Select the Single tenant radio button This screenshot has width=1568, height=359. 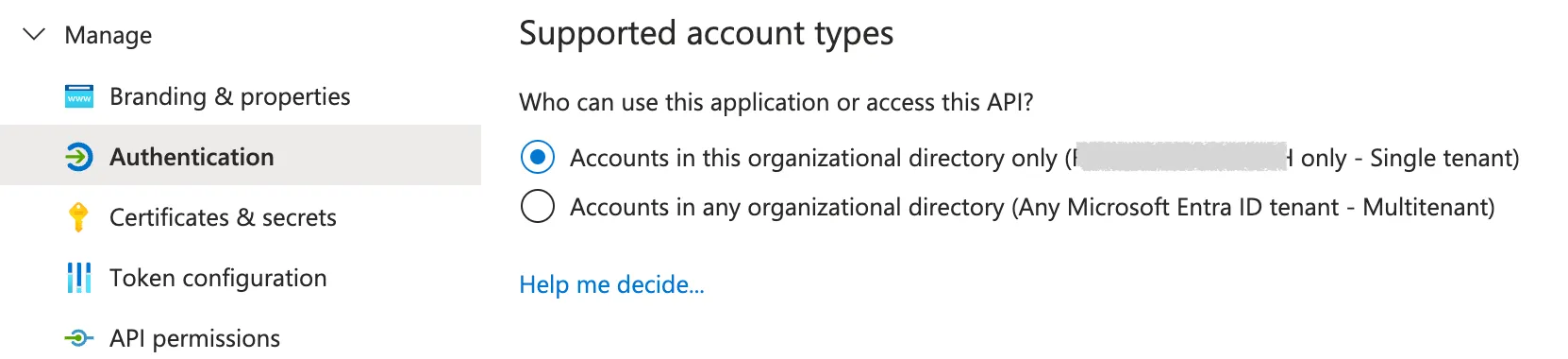pyautogui.click(x=538, y=157)
